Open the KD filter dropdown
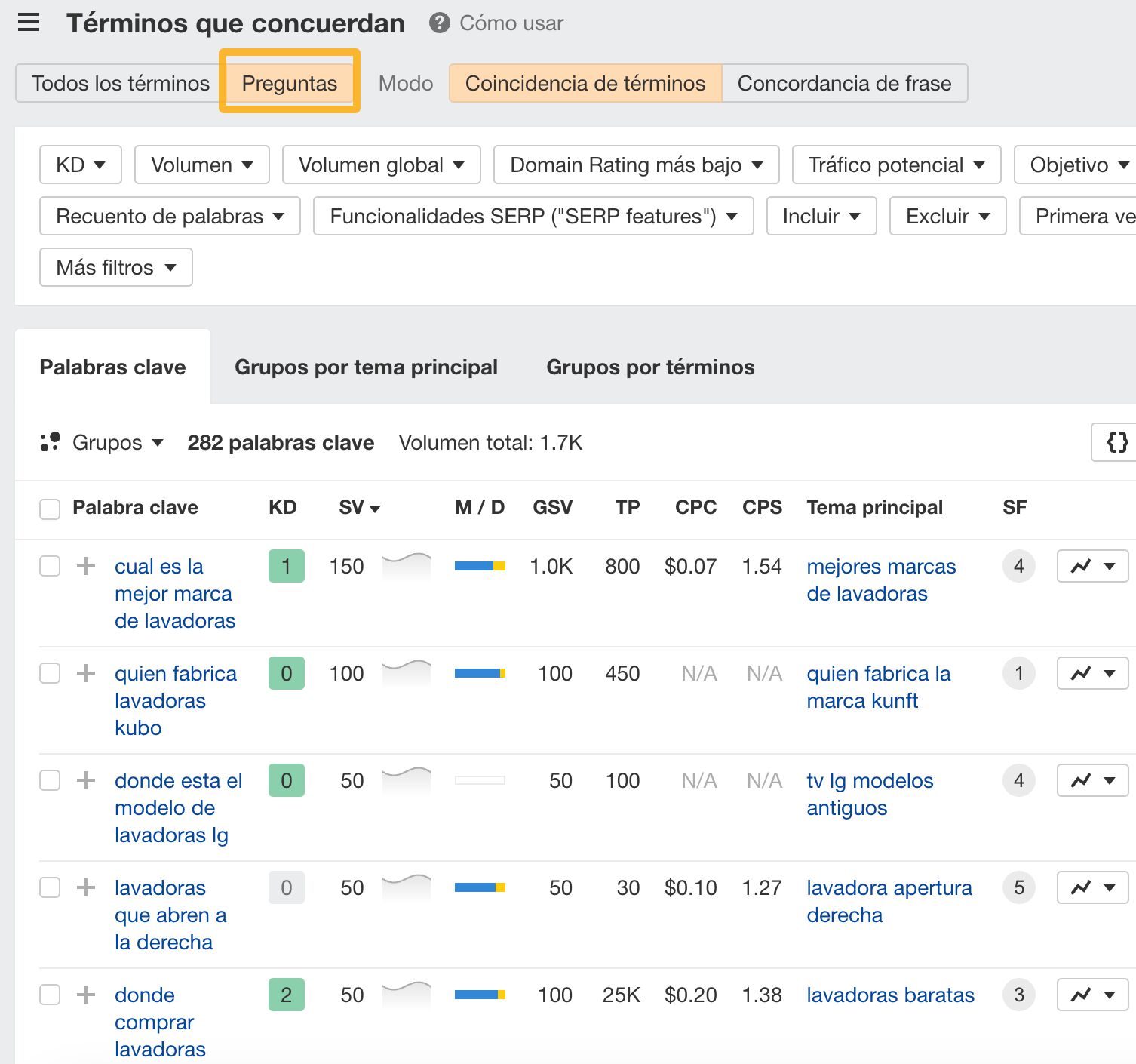This screenshot has width=1136, height=1064. click(x=80, y=165)
